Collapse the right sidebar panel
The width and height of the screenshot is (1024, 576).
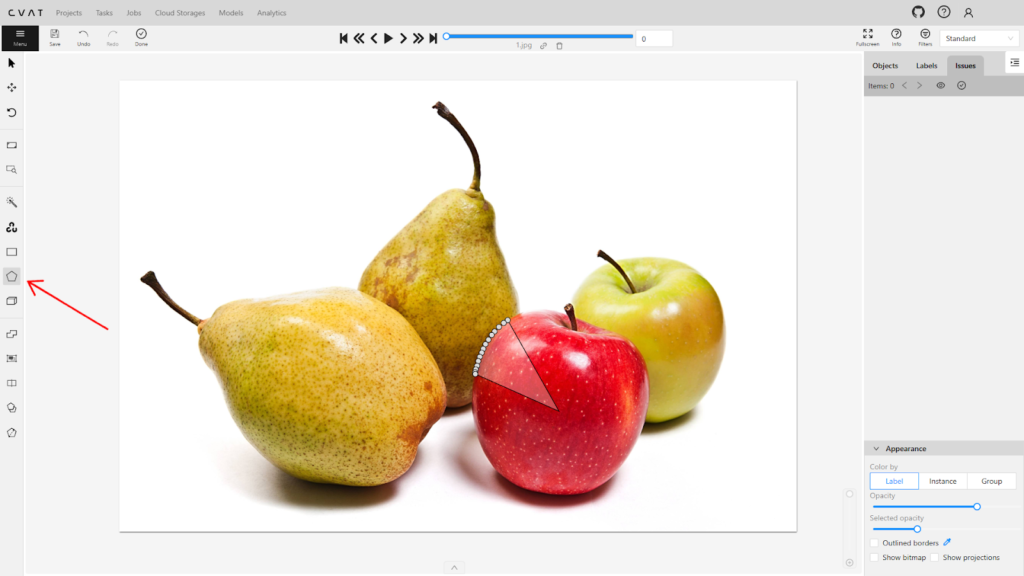(1014, 63)
